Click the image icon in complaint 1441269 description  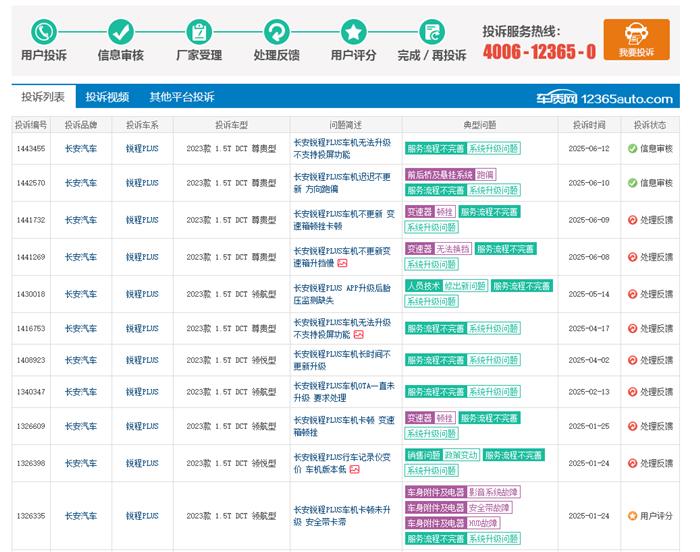342,263
